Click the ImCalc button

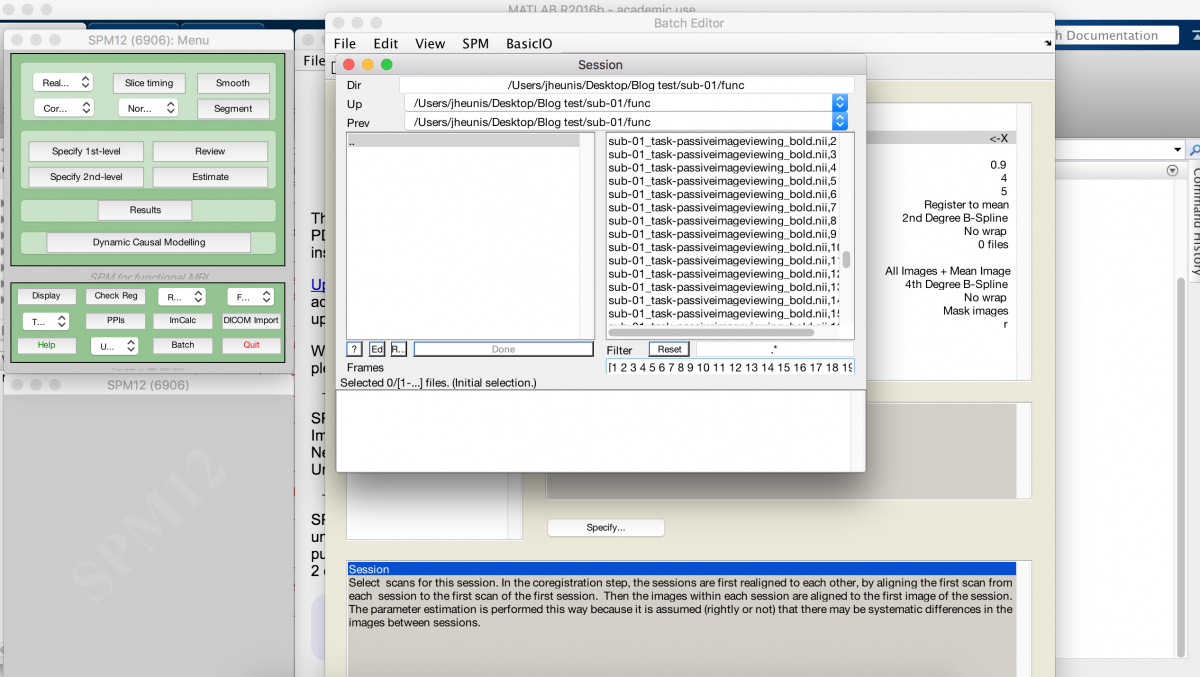[x=183, y=321]
